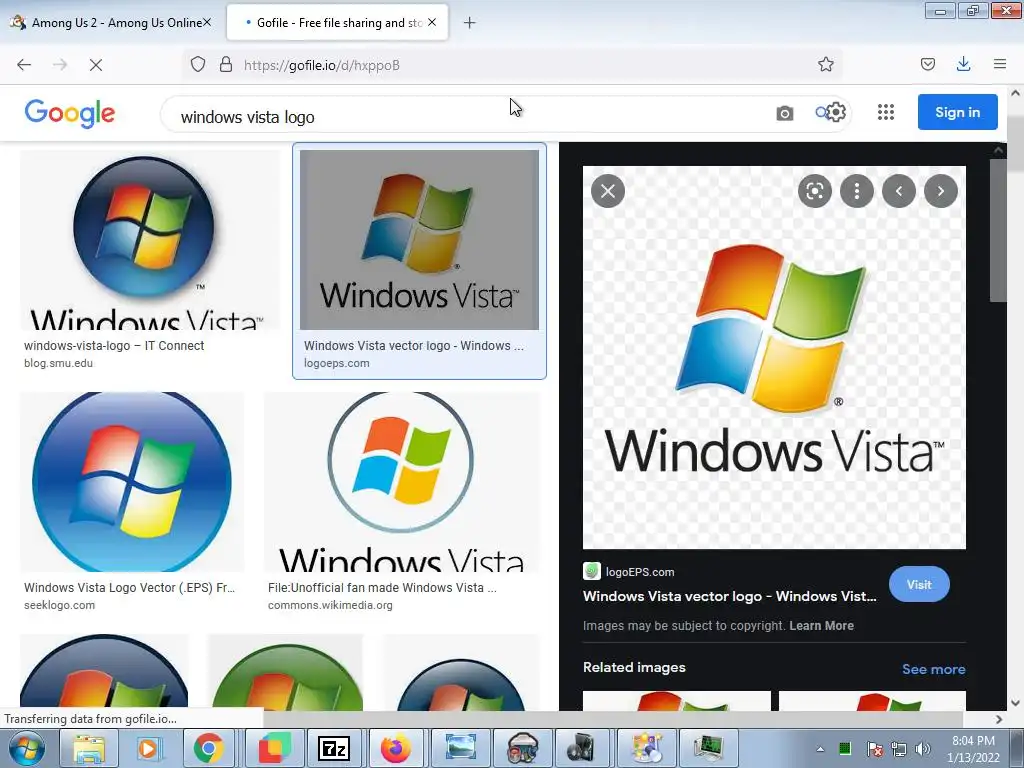Close the Among Us 2 tab
This screenshot has width=1024, height=768.
(x=206, y=22)
